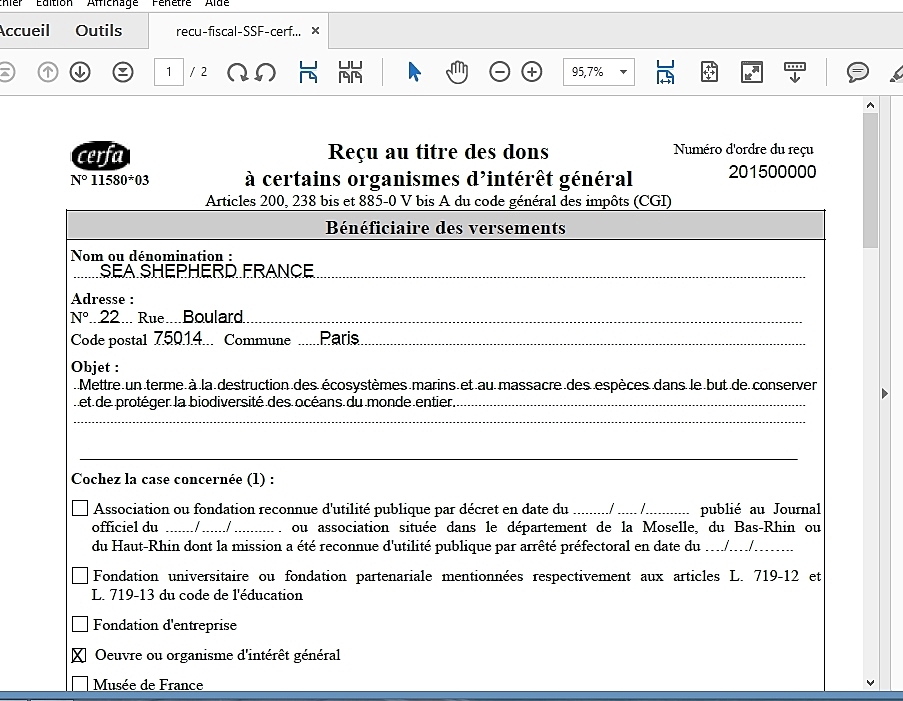
Task: Zoom out with the minus icon
Action: tap(500, 72)
